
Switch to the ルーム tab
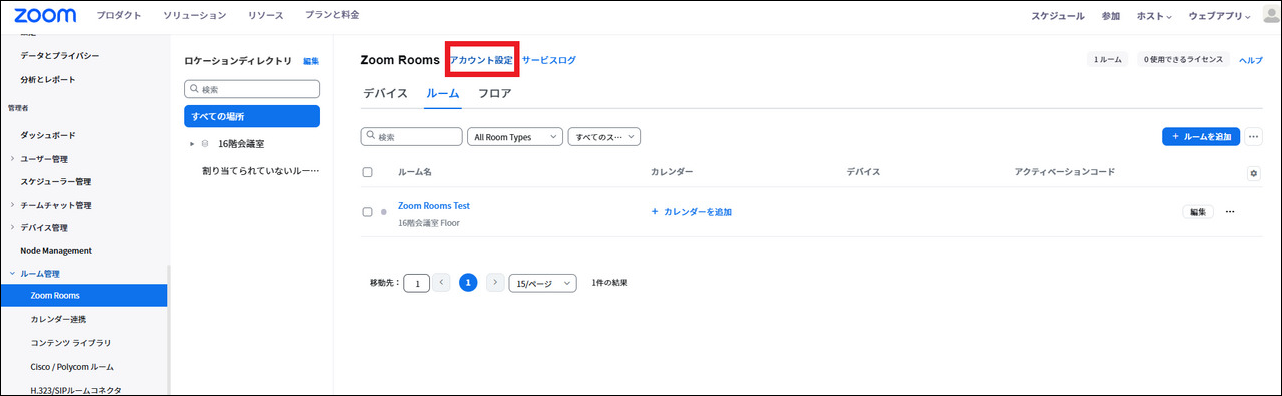coord(442,94)
